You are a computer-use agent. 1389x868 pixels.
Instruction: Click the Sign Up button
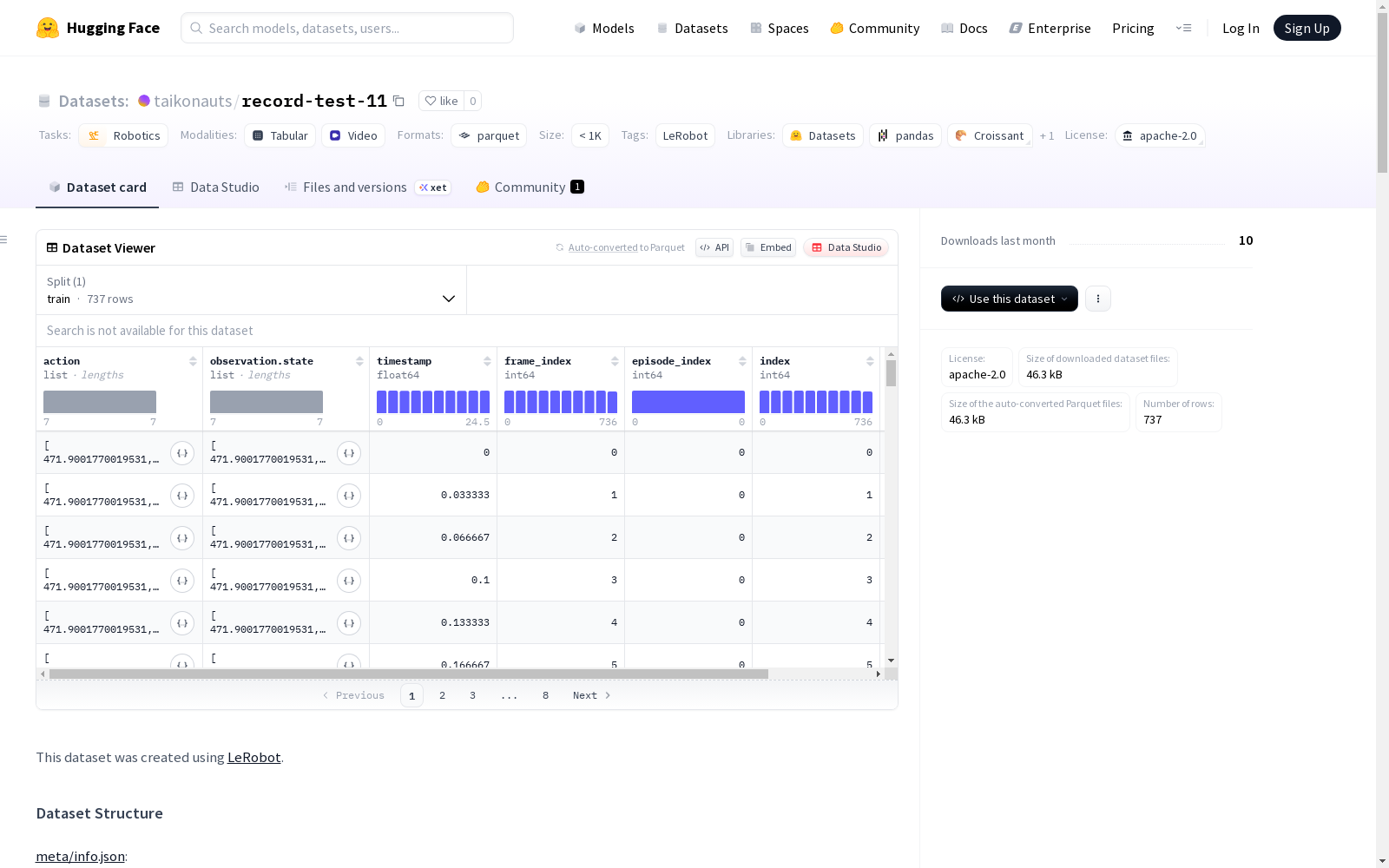coord(1307,28)
